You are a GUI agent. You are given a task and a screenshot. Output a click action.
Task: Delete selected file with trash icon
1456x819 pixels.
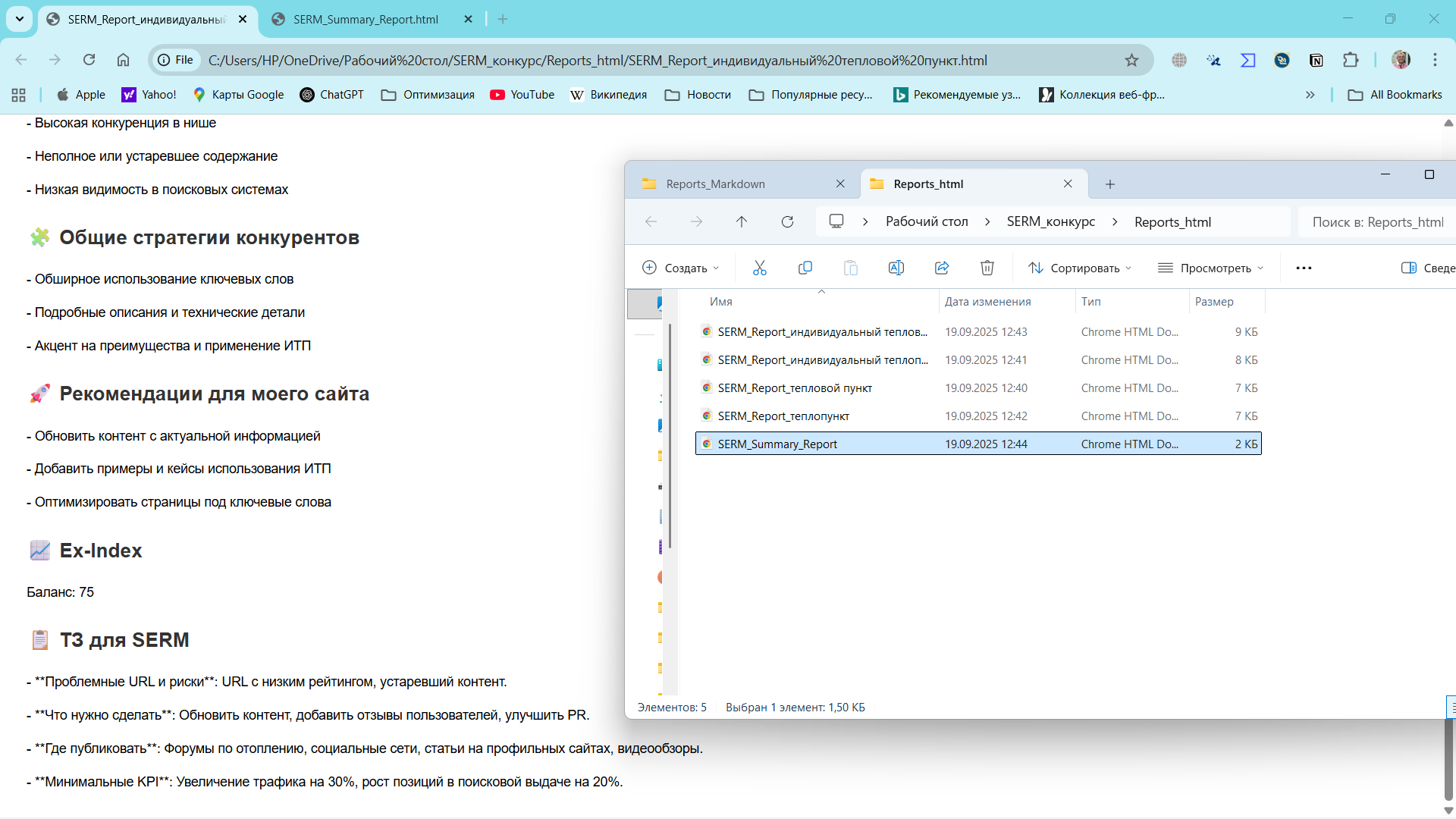click(987, 268)
